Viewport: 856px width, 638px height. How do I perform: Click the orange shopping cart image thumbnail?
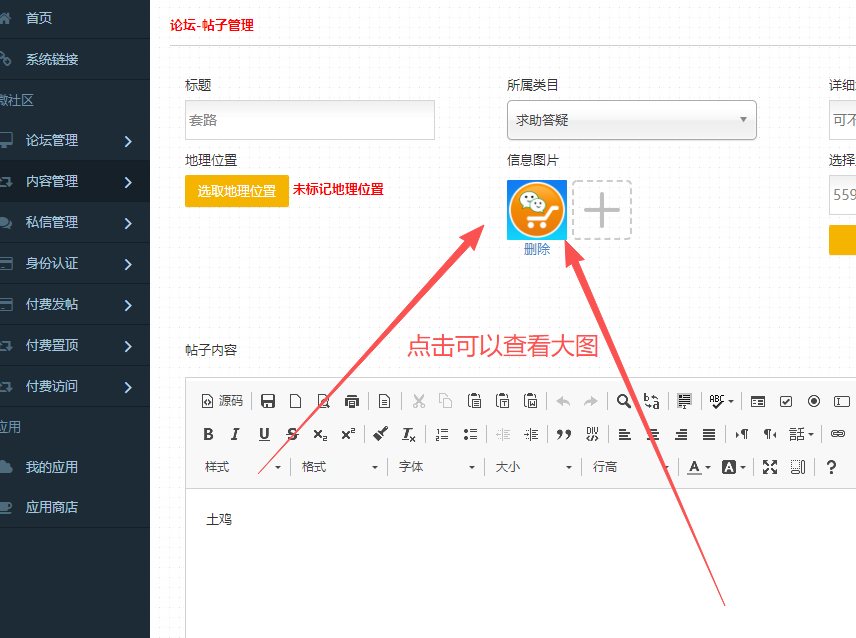(x=537, y=210)
